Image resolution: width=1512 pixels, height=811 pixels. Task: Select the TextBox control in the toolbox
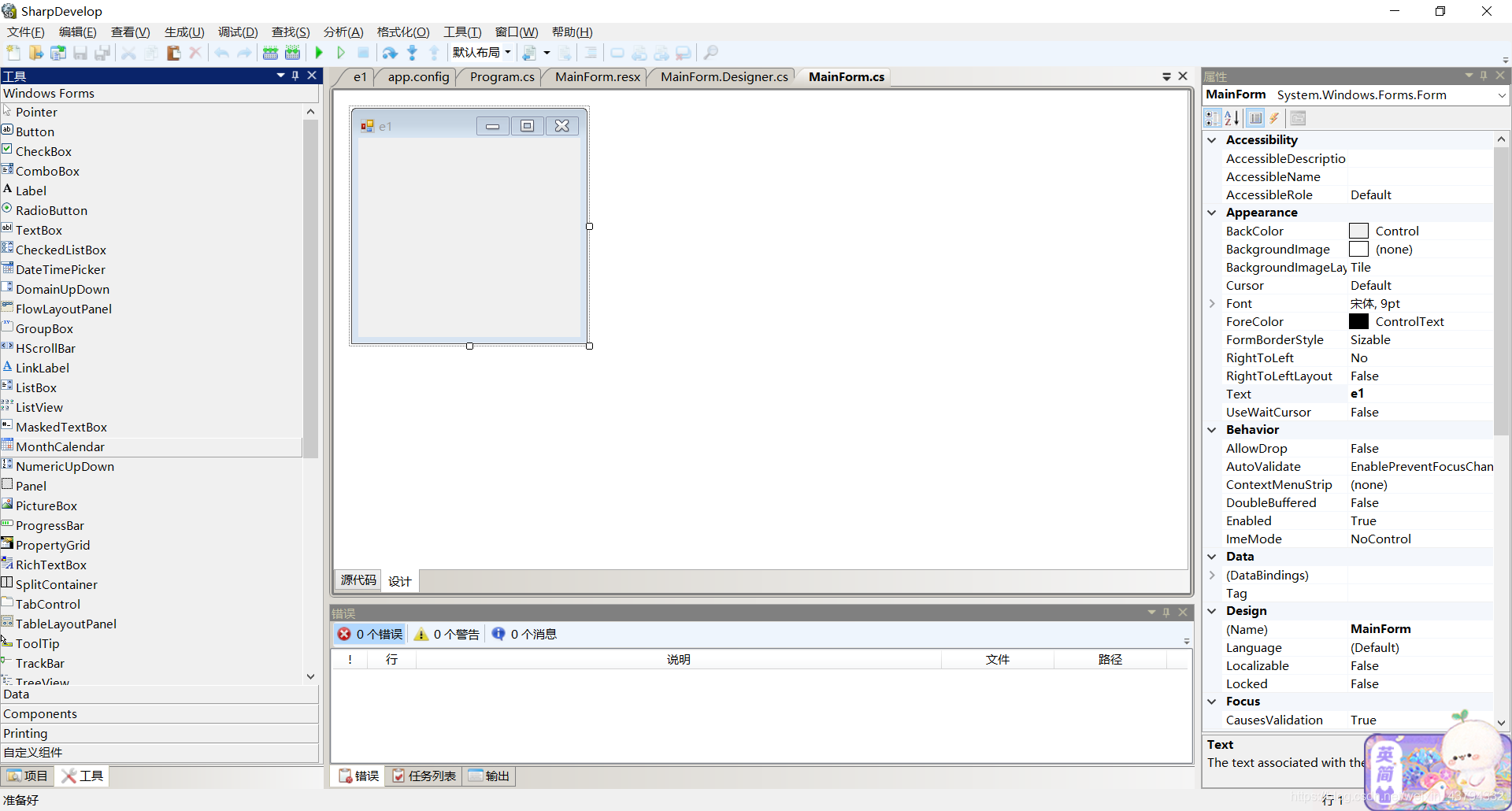coord(39,230)
